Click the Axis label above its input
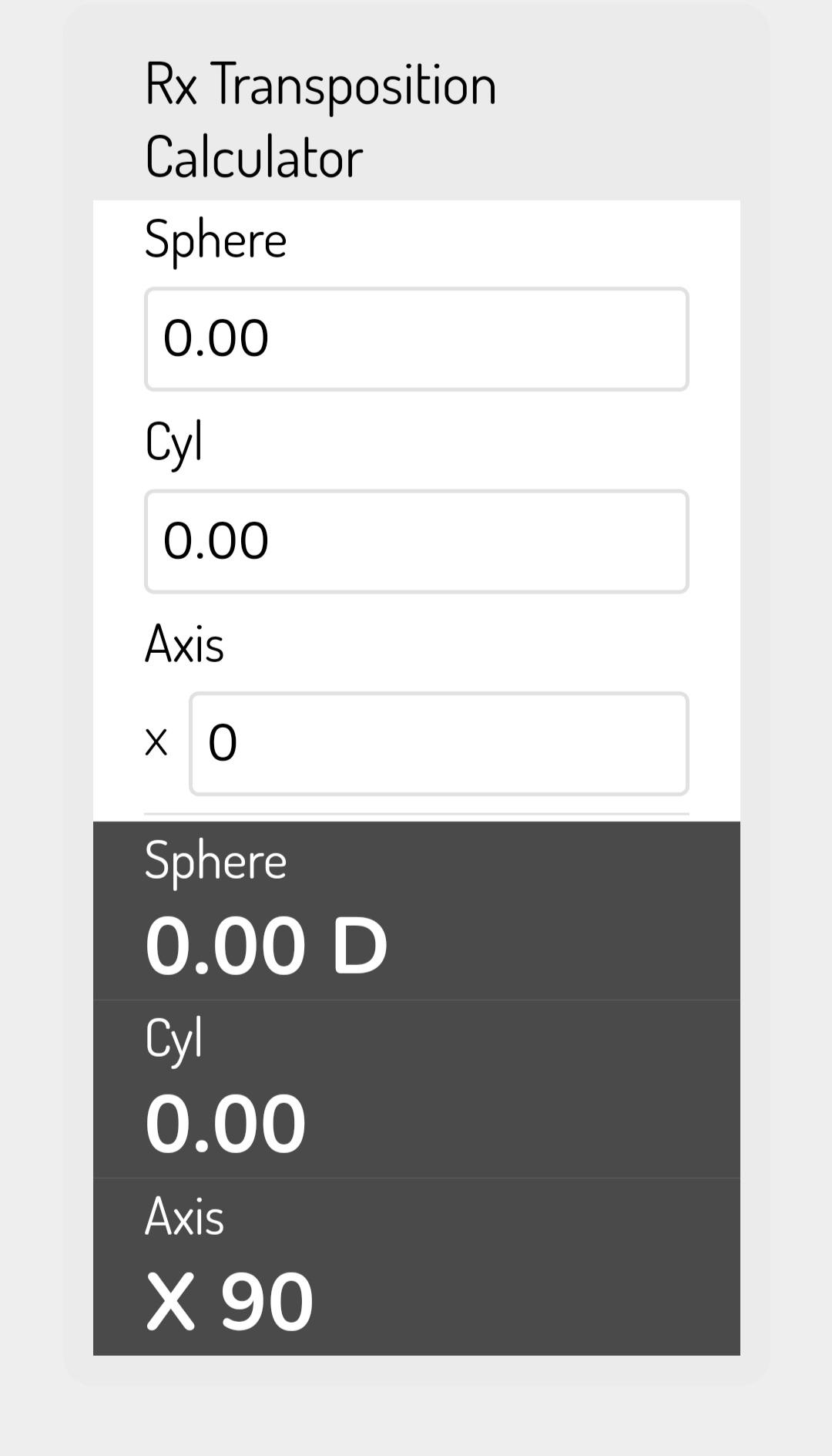The width and height of the screenshot is (832, 1456). coord(184,644)
